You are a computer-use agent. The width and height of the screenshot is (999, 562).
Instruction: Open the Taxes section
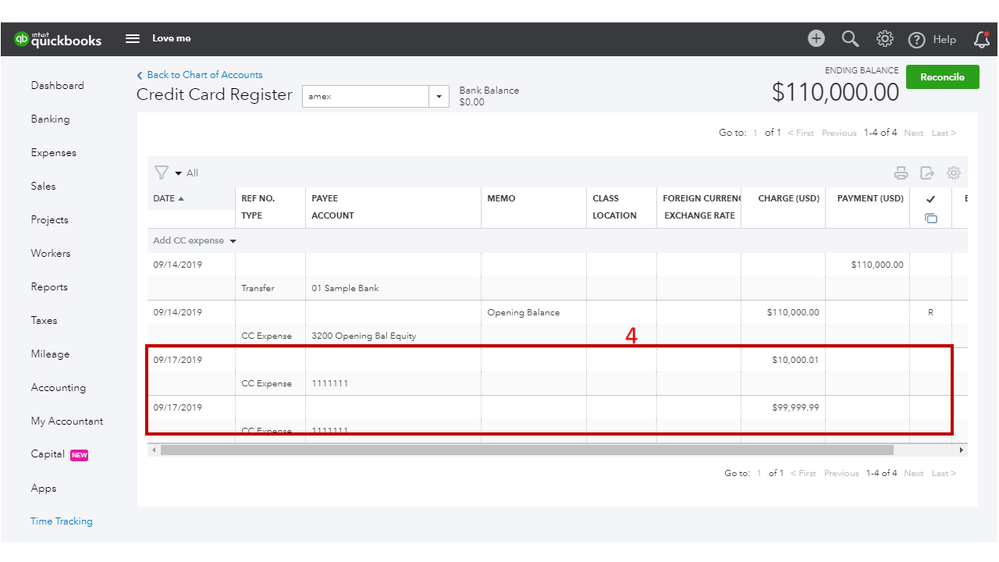[x=44, y=321]
